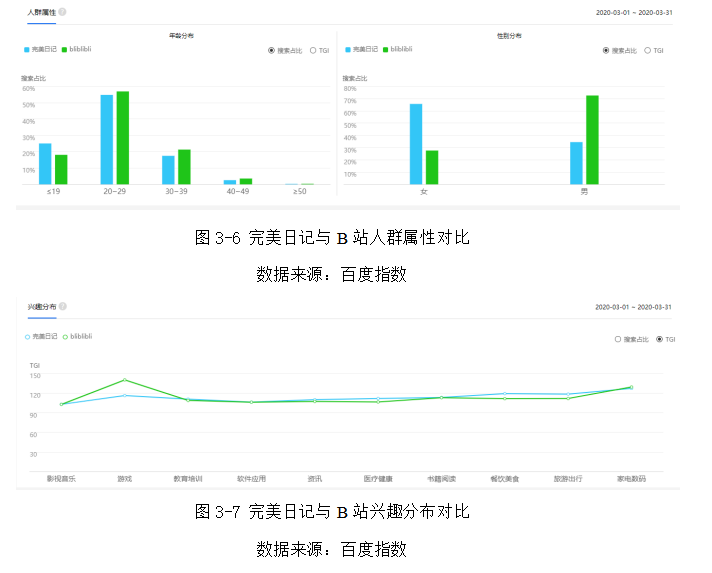Click blue 完美日记 bar for 30~39
This screenshot has width=712, height=573.
[x=168, y=170]
